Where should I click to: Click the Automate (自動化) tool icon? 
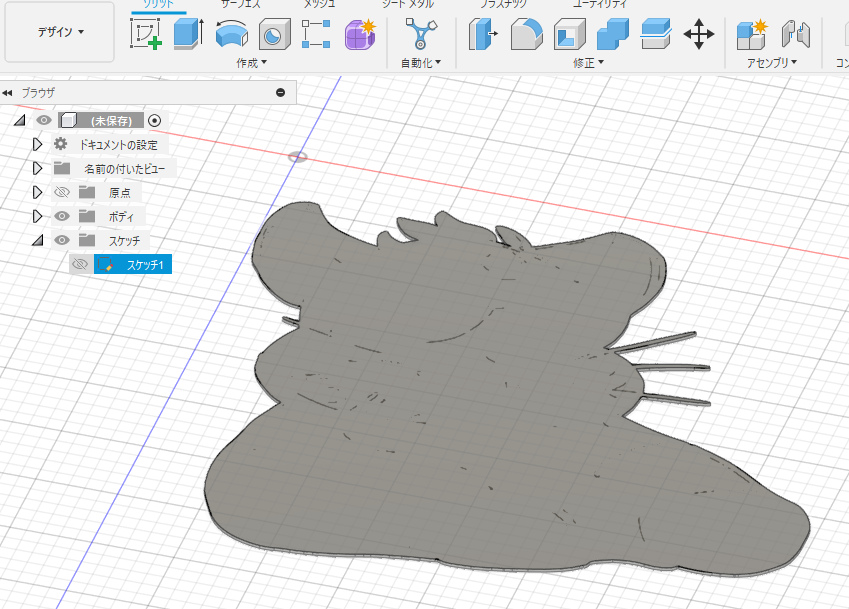[421, 34]
